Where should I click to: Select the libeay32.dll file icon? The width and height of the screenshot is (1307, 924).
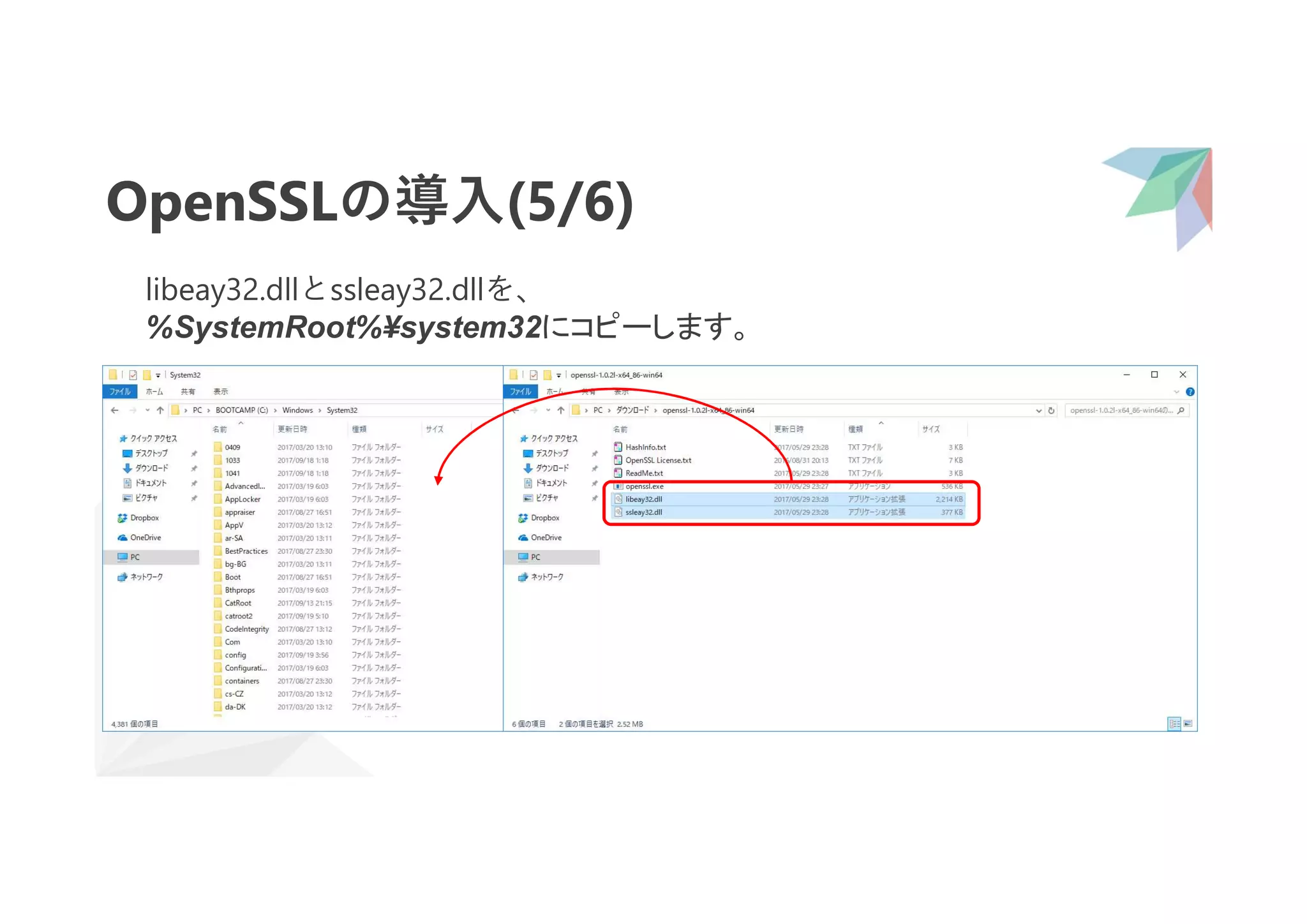tap(618, 499)
